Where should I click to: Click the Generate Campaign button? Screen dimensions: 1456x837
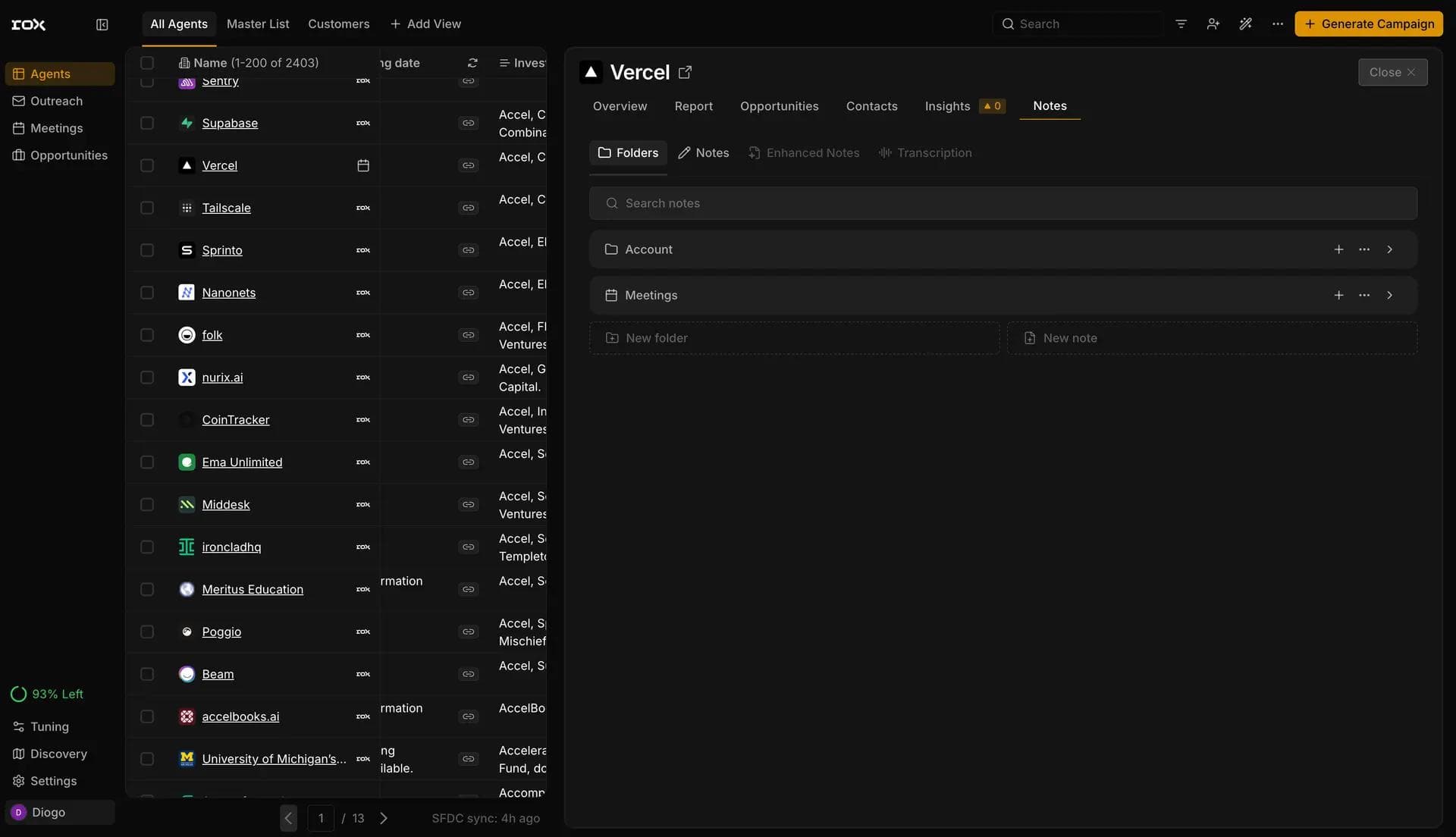click(1369, 24)
